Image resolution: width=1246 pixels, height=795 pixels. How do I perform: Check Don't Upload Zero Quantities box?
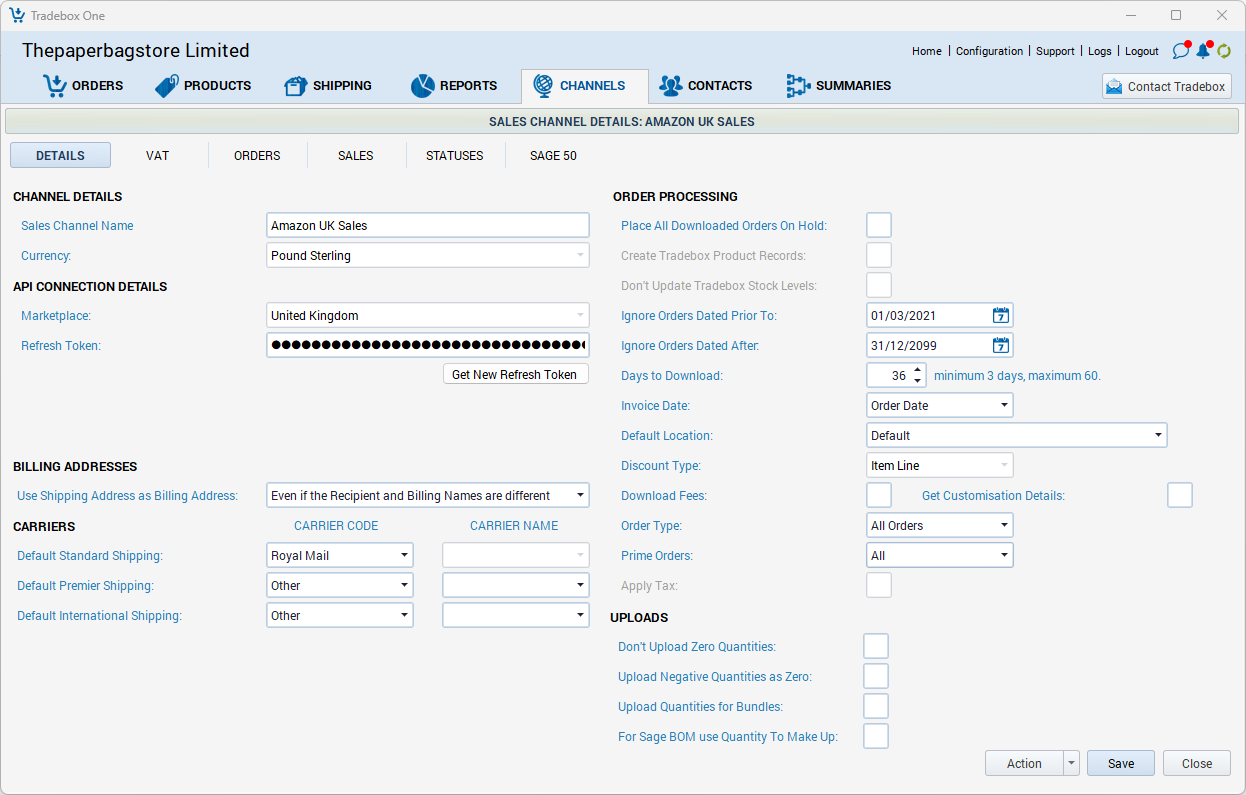pos(876,647)
